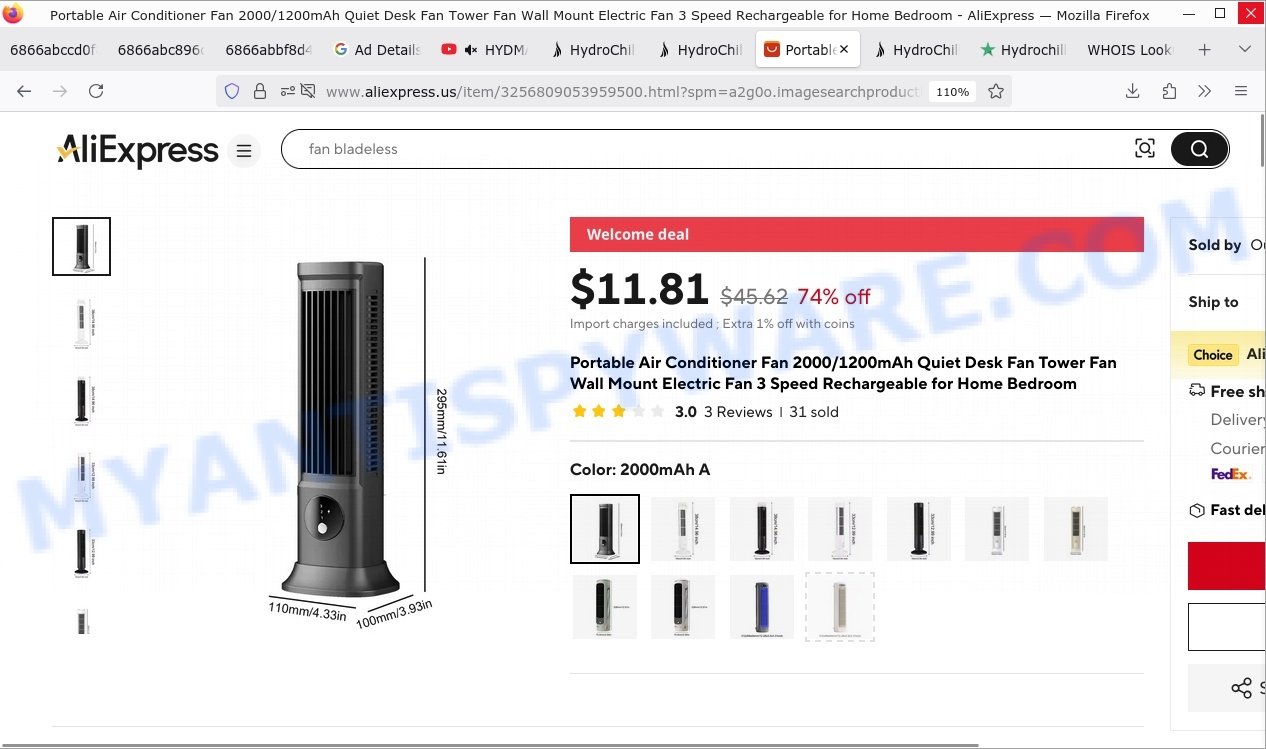The image size is (1266, 749).
Task: Expand more toolbar tools chevron
Action: coord(1204,91)
